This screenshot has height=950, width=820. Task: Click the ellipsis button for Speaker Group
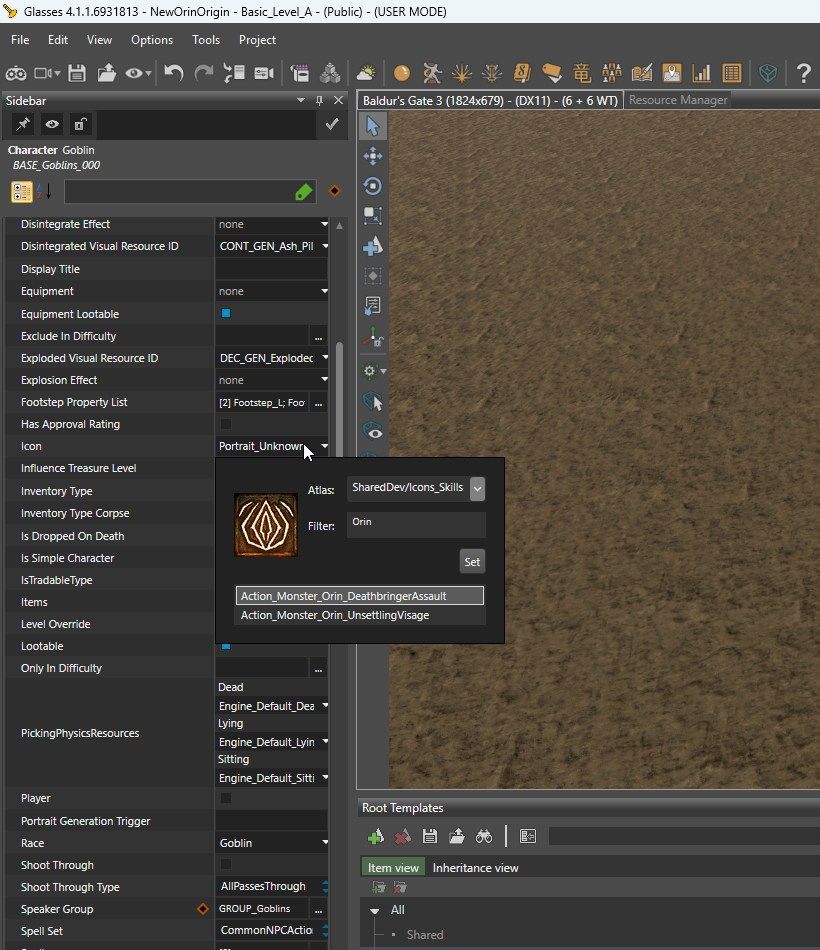tap(318, 909)
